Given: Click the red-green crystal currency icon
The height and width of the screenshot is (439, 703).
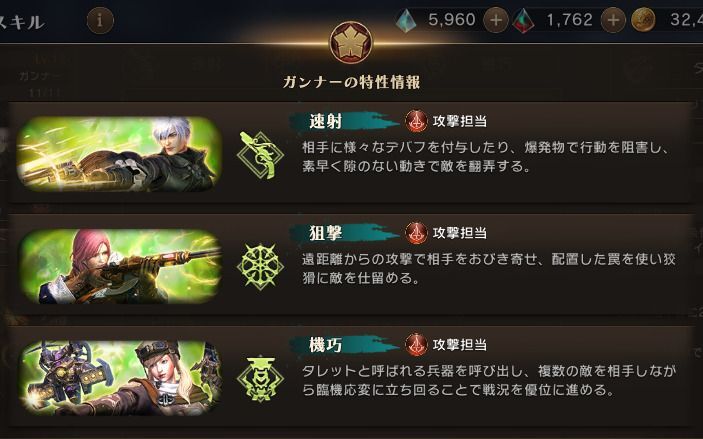Looking at the screenshot, I should click(x=523, y=21).
